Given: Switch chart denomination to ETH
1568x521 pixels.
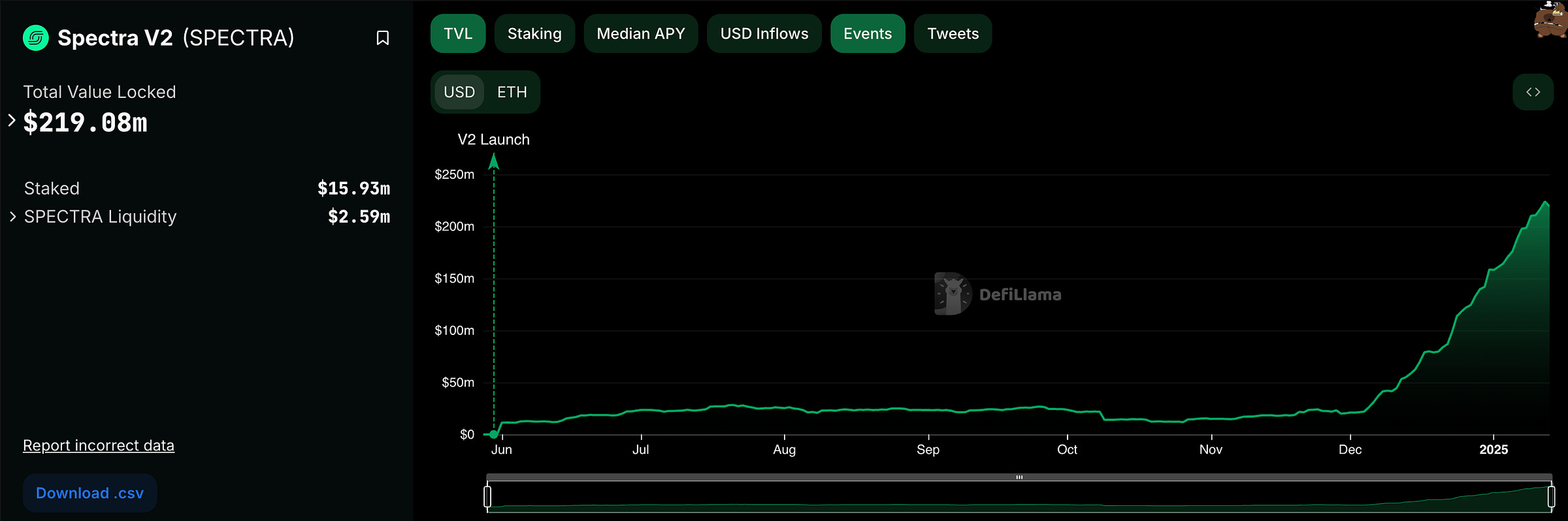Looking at the screenshot, I should (512, 92).
